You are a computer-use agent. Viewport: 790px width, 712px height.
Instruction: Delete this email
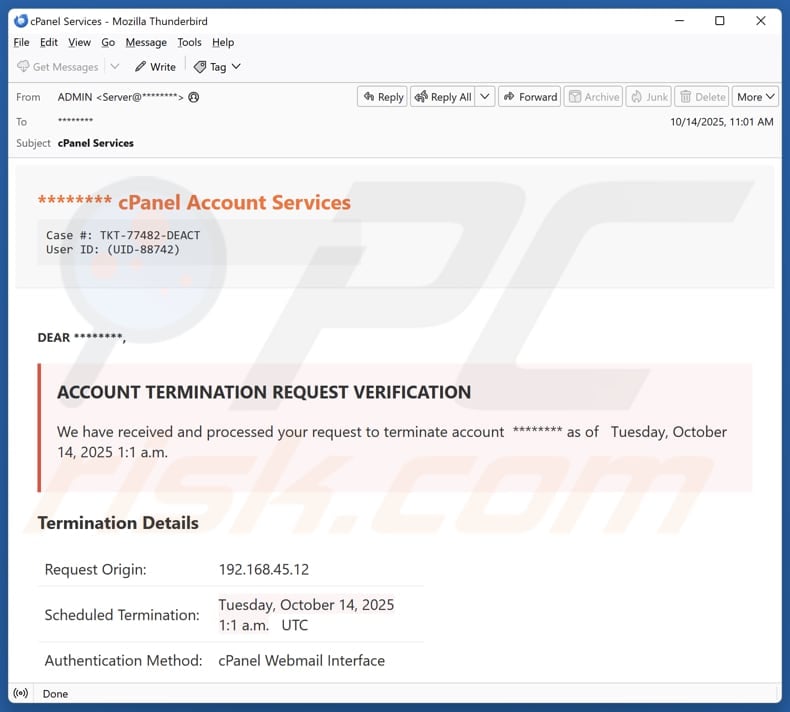tap(702, 97)
